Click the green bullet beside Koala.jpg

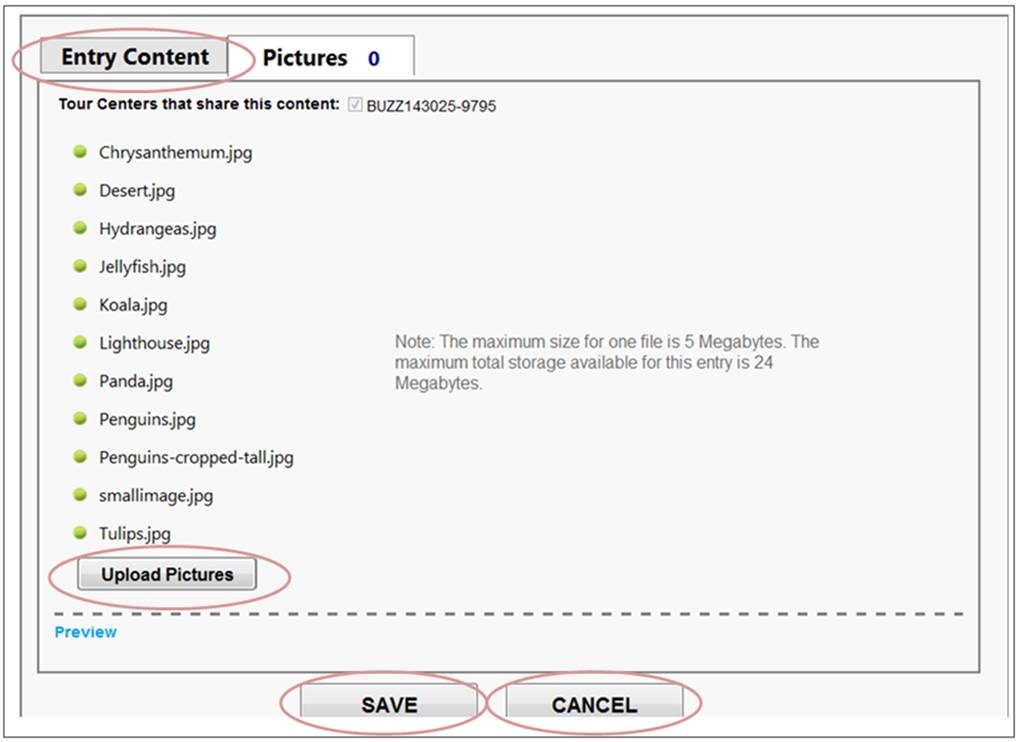coord(80,304)
